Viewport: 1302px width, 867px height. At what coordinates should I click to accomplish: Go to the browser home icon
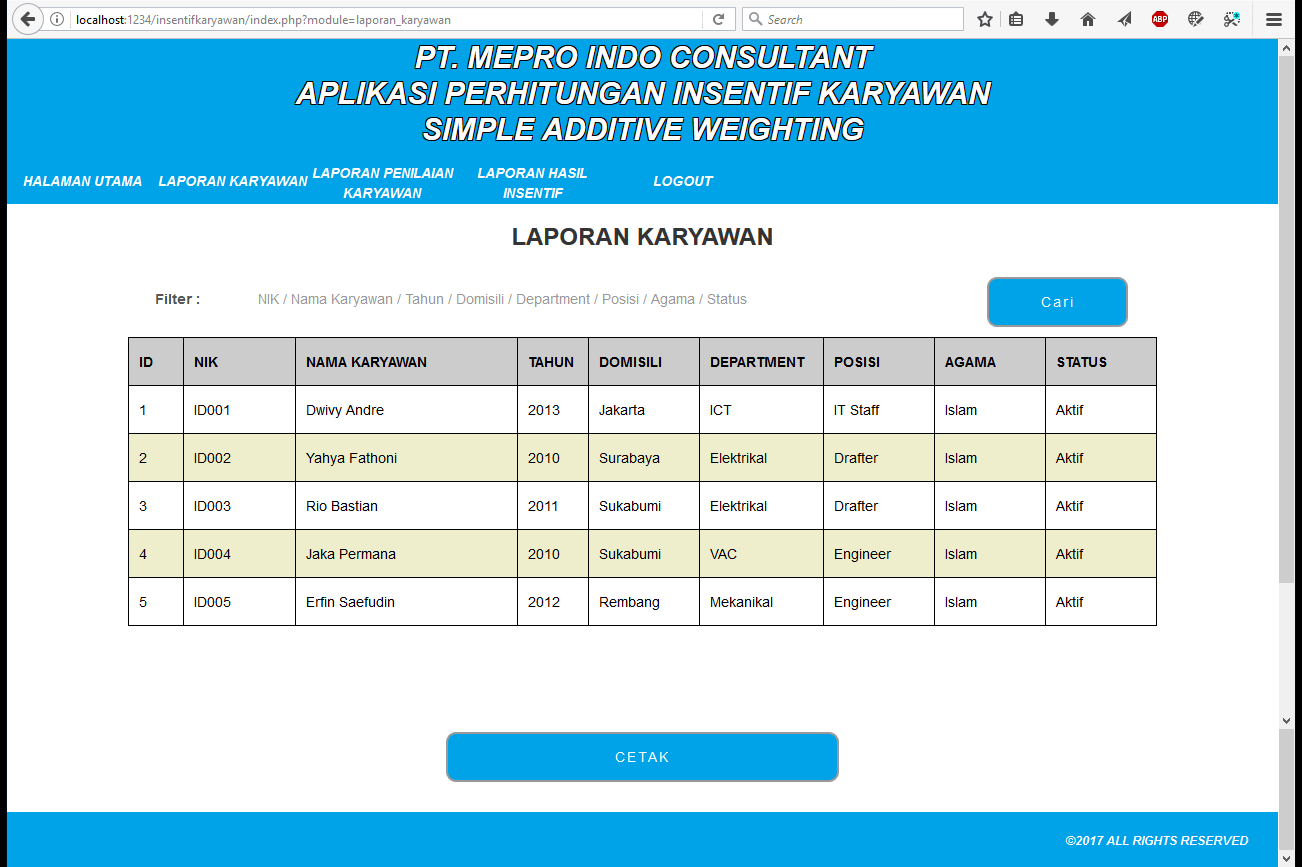pyautogui.click(x=1088, y=19)
